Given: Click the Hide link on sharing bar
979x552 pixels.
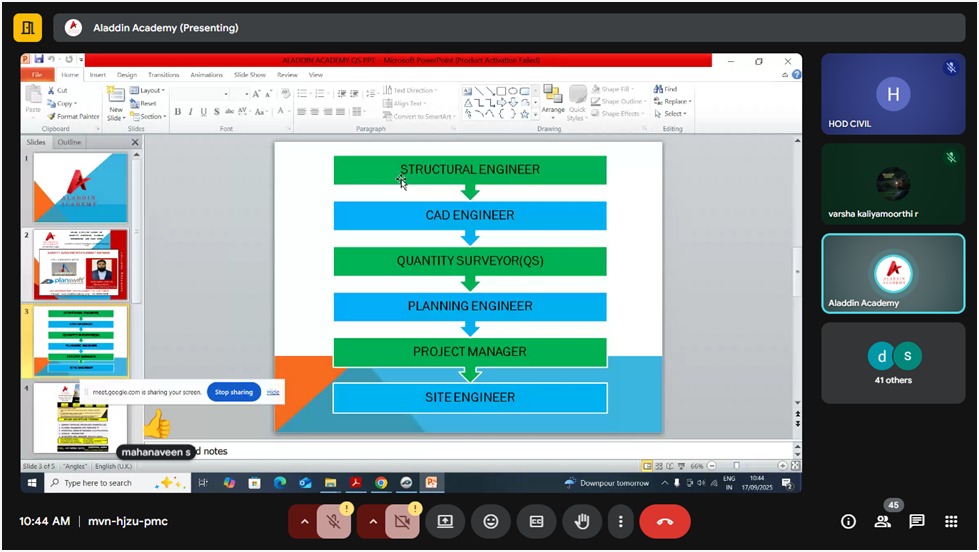Looking at the screenshot, I should click(273, 392).
